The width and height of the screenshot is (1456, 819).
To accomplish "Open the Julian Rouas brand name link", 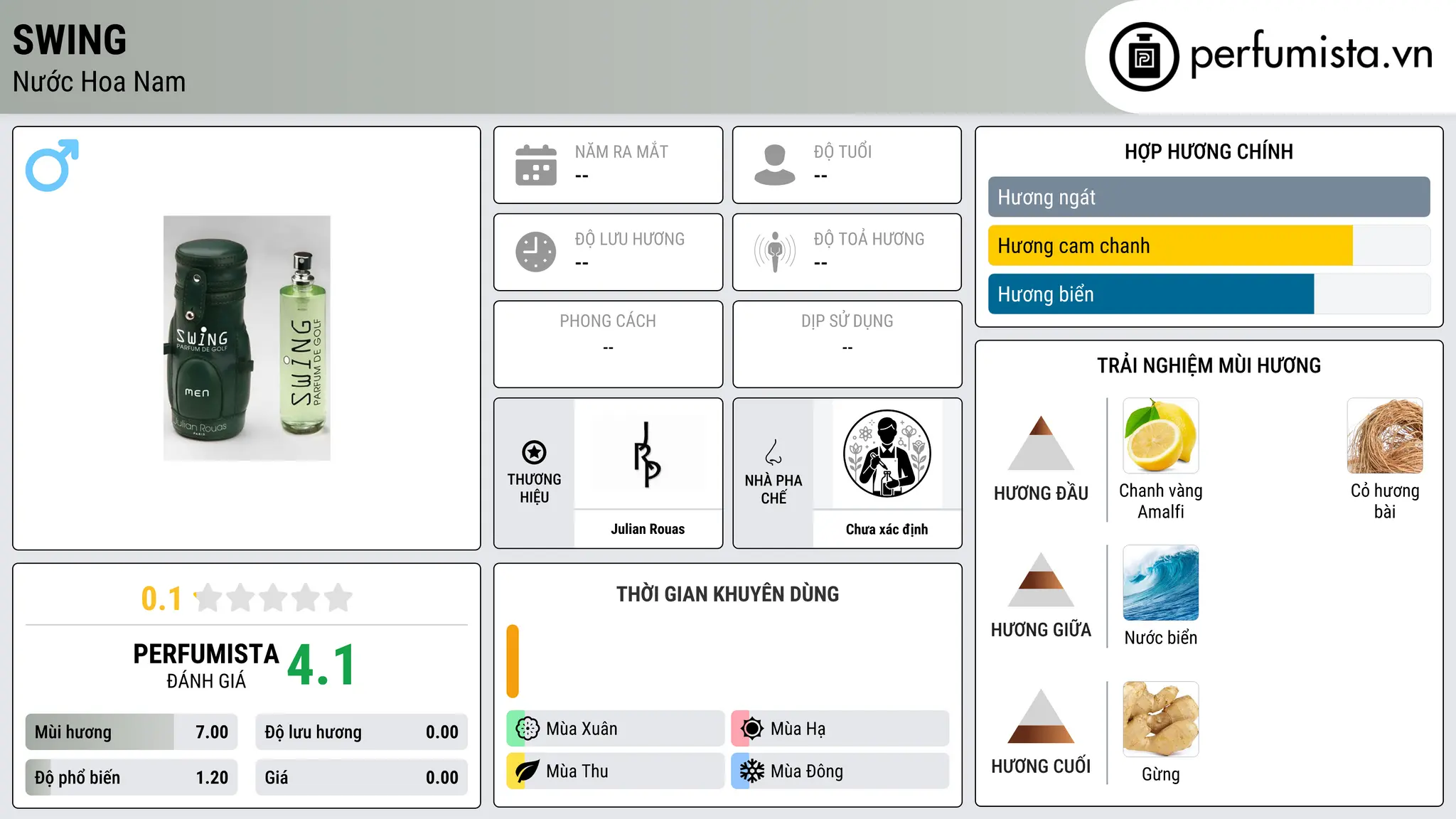I will [x=648, y=529].
